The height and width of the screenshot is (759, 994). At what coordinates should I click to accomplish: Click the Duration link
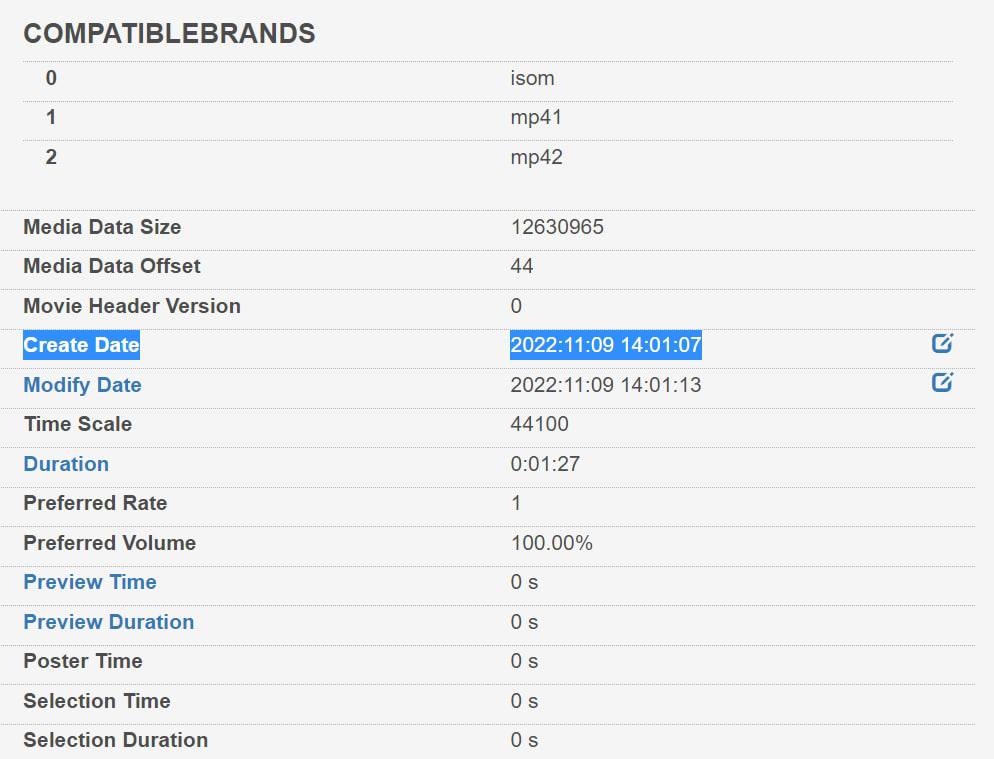tap(66, 464)
